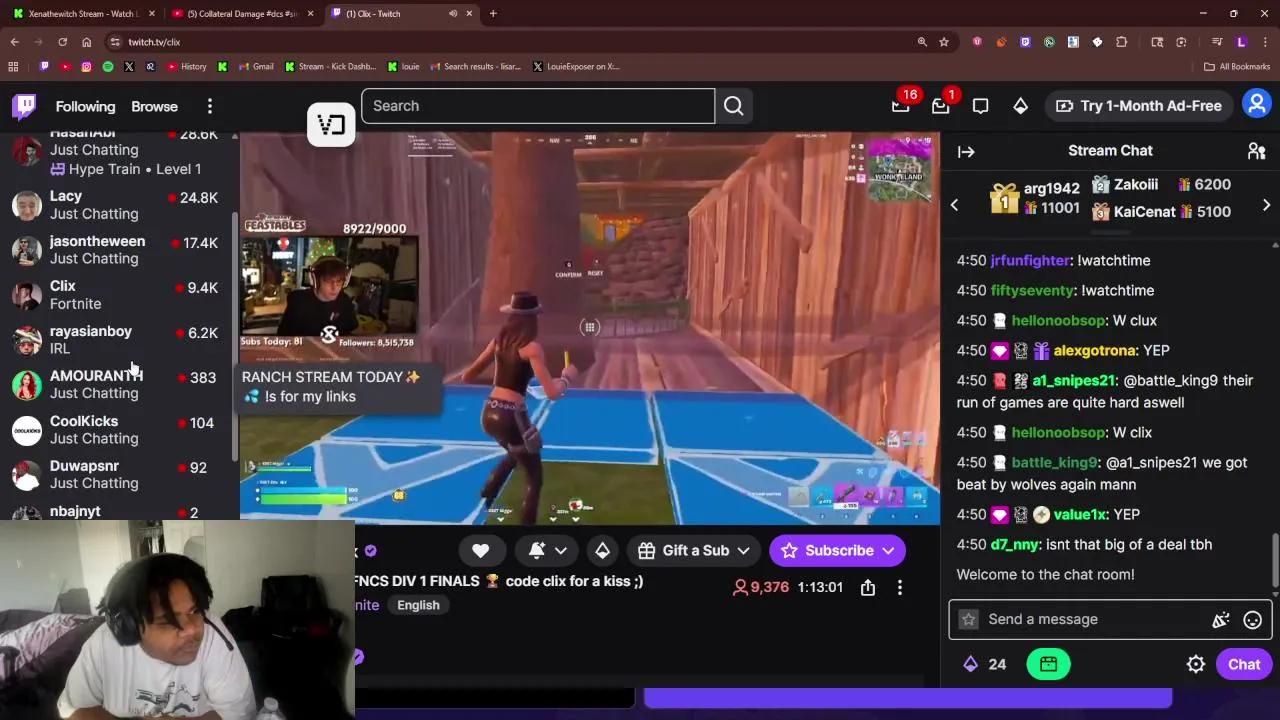Click the search magnifier button
The width and height of the screenshot is (1280, 720).
point(733,106)
